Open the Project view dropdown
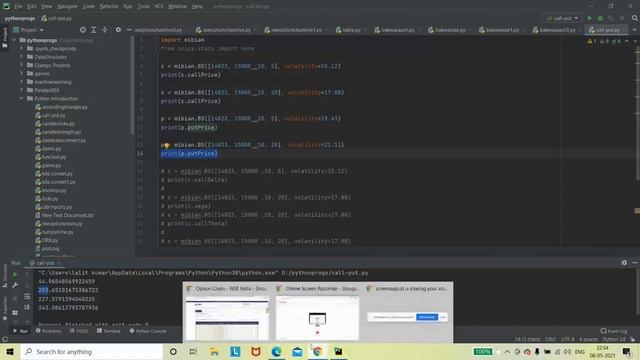Screen dimensions: 640x360 tap(28, 30)
